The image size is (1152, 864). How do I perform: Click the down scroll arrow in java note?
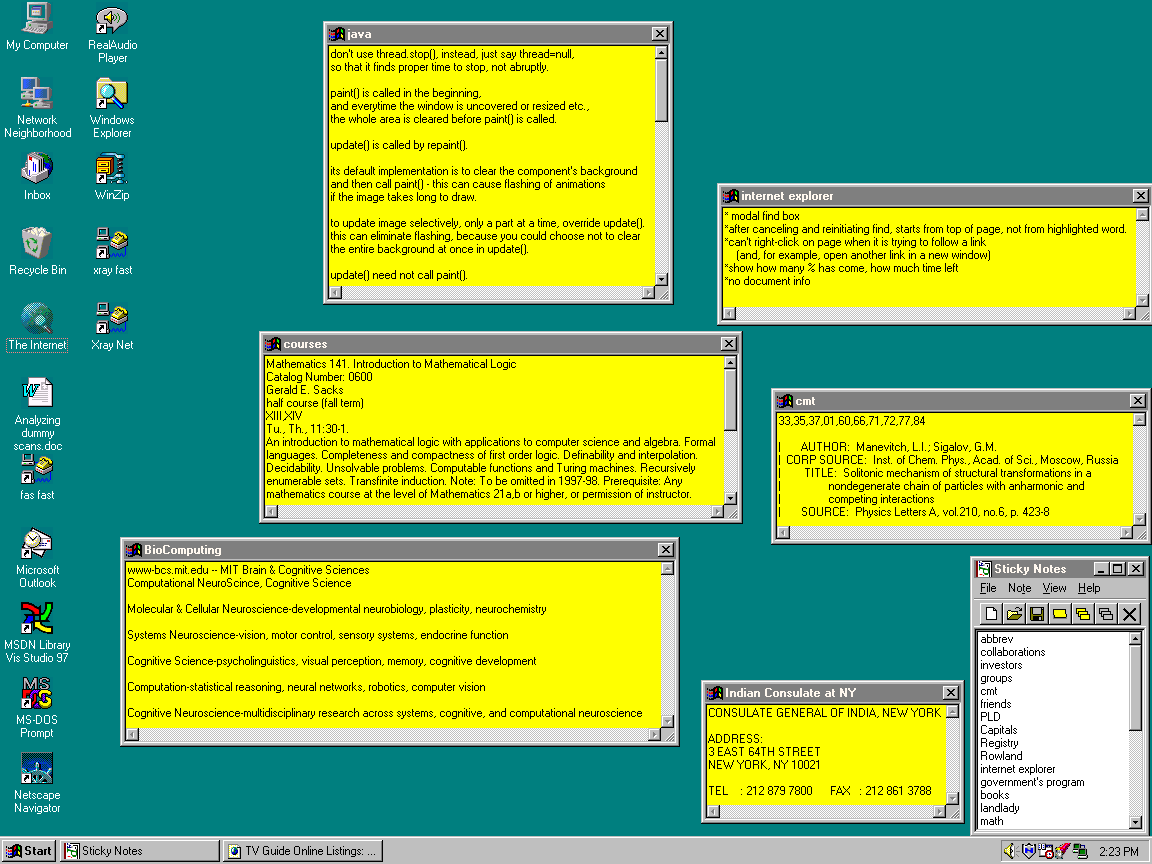click(x=661, y=279)
